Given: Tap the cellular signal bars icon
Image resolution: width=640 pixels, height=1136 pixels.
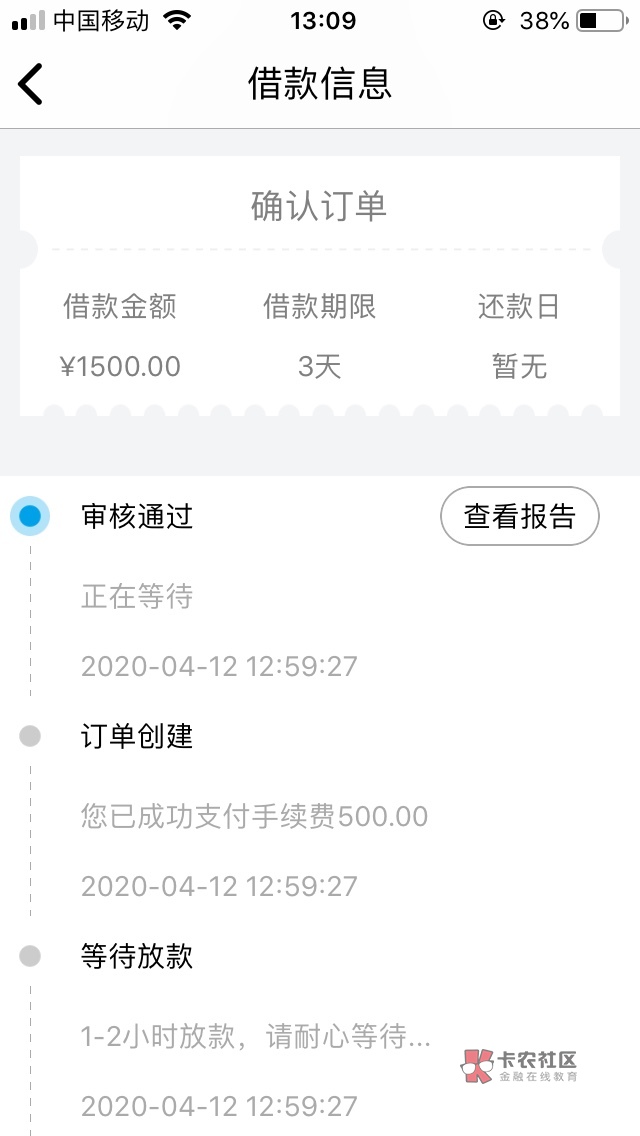Looking at the screenshot, I should [x=28, y=21].
